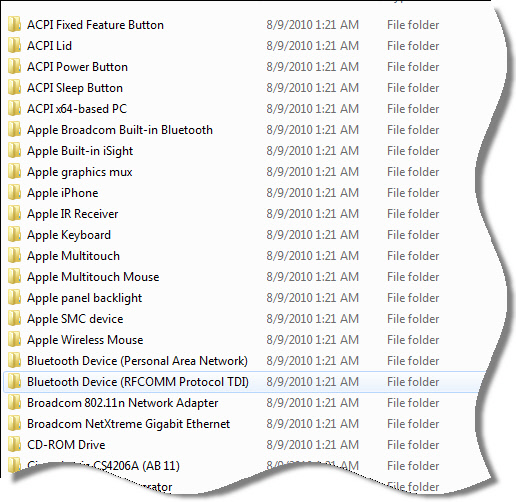Screen dimensions: 516x502
Task: Select 'File folder' type in ACPI x64-based PC row
Action: (413, 109)
